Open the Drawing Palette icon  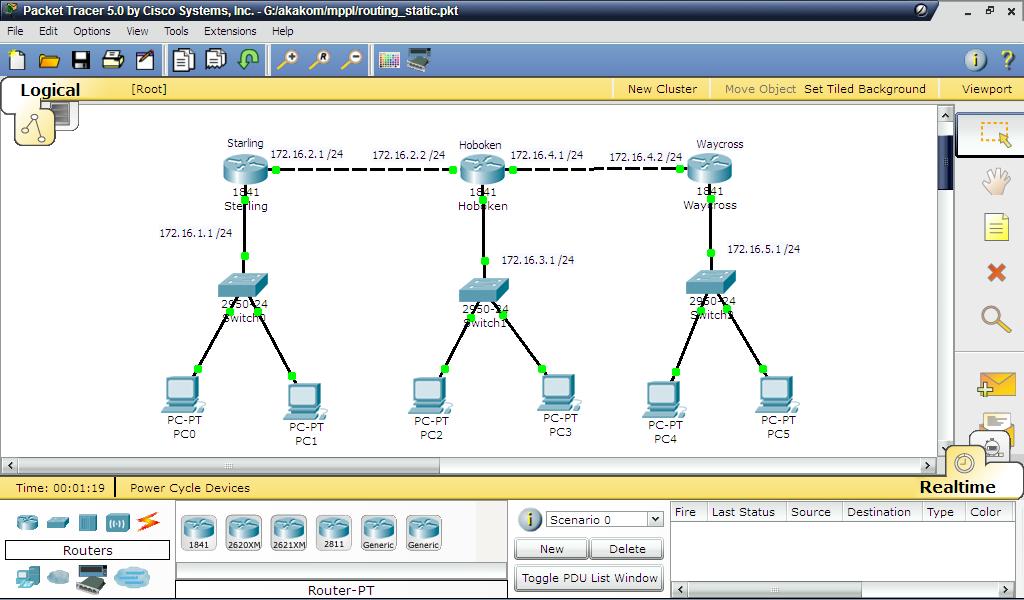[389, 61]
